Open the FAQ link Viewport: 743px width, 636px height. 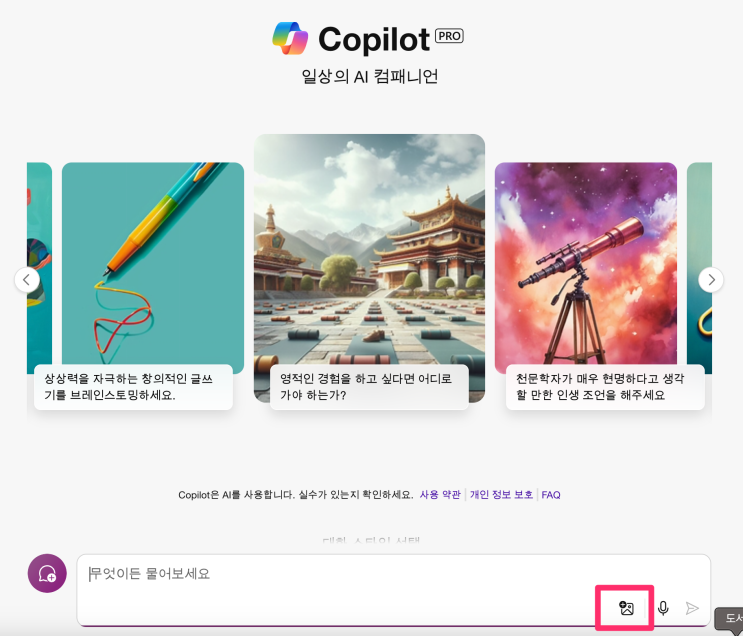click(x=551, y=495)
